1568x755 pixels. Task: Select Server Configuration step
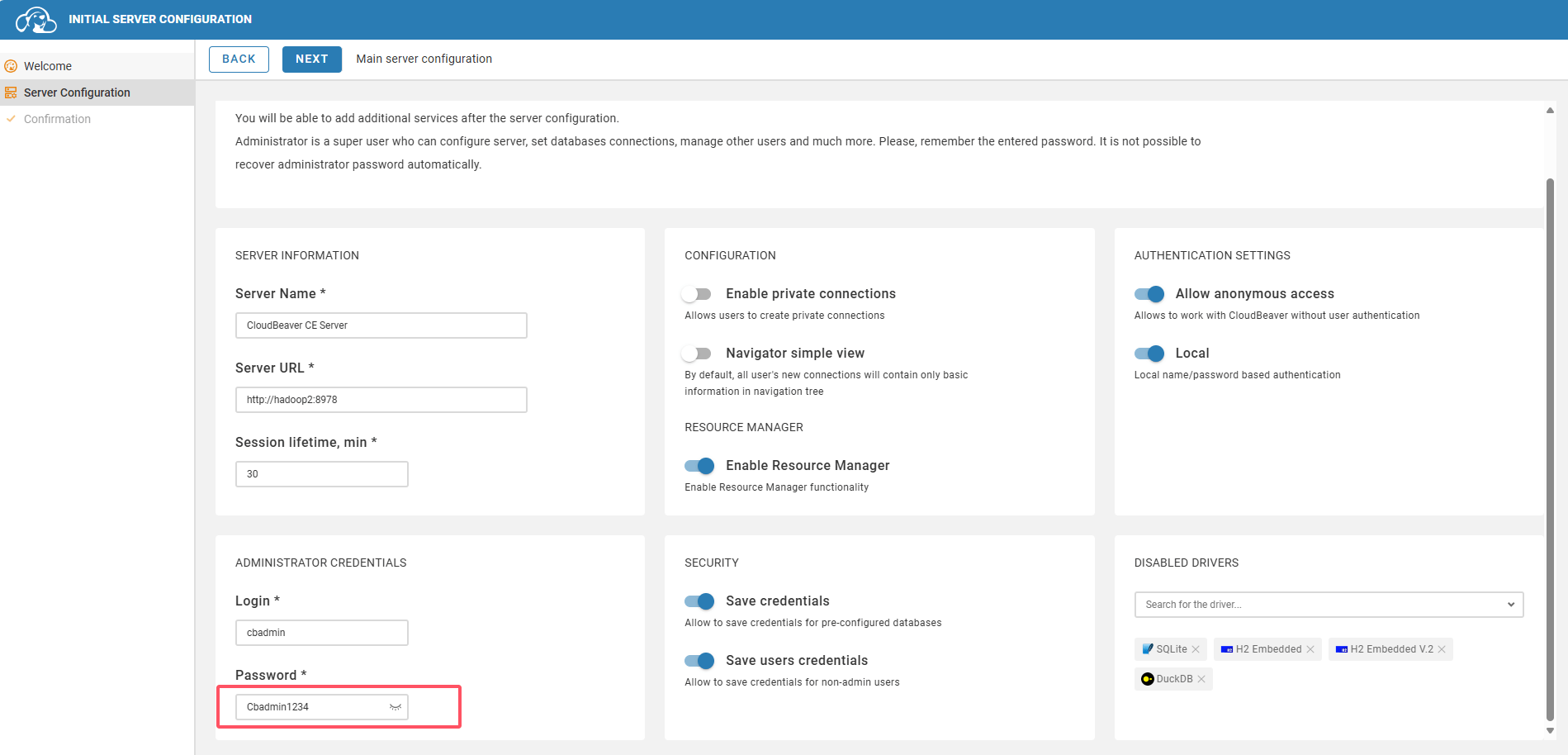97,93
